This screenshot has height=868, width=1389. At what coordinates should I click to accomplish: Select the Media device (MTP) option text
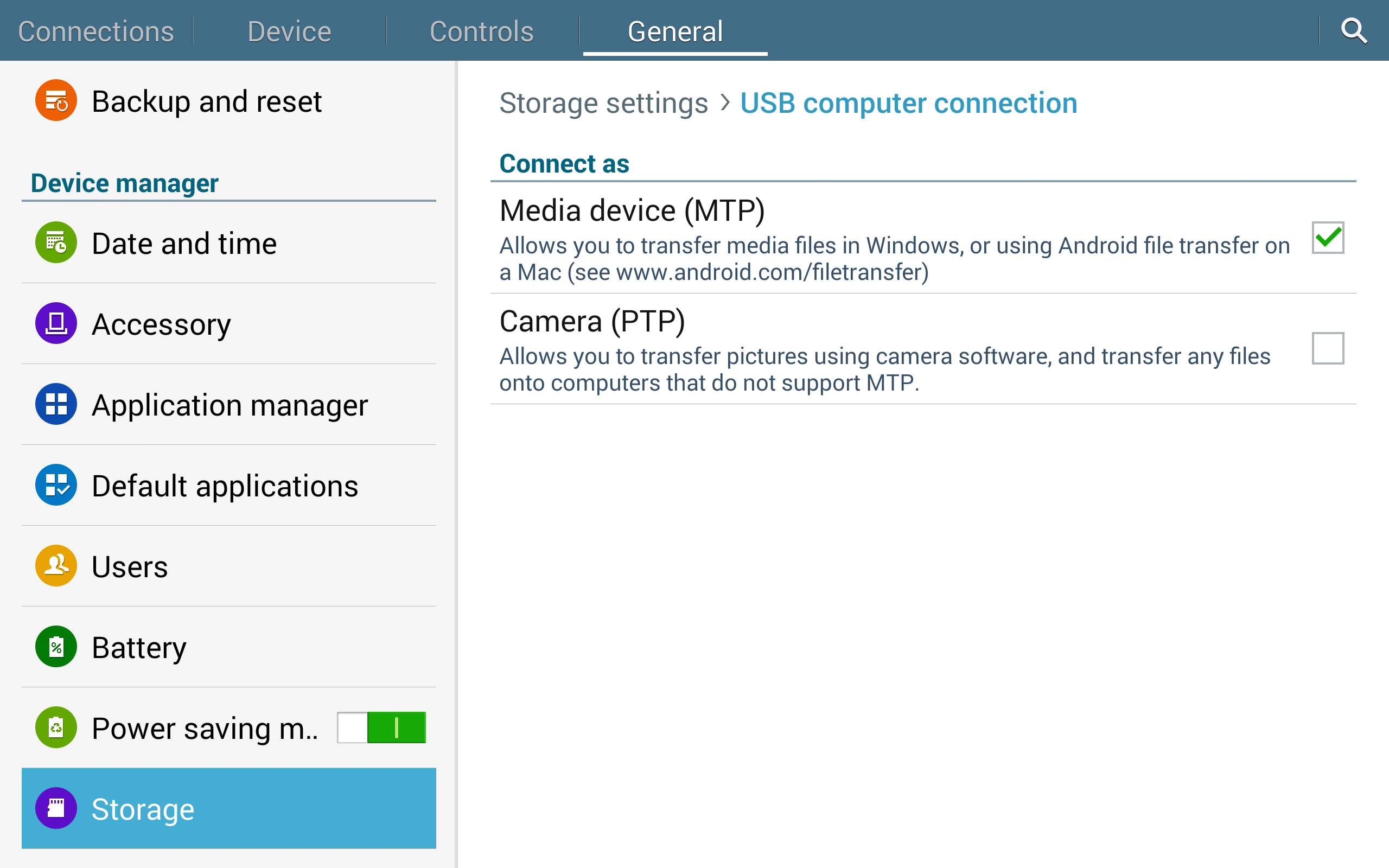pyautogui.click(x=632, y=210)
